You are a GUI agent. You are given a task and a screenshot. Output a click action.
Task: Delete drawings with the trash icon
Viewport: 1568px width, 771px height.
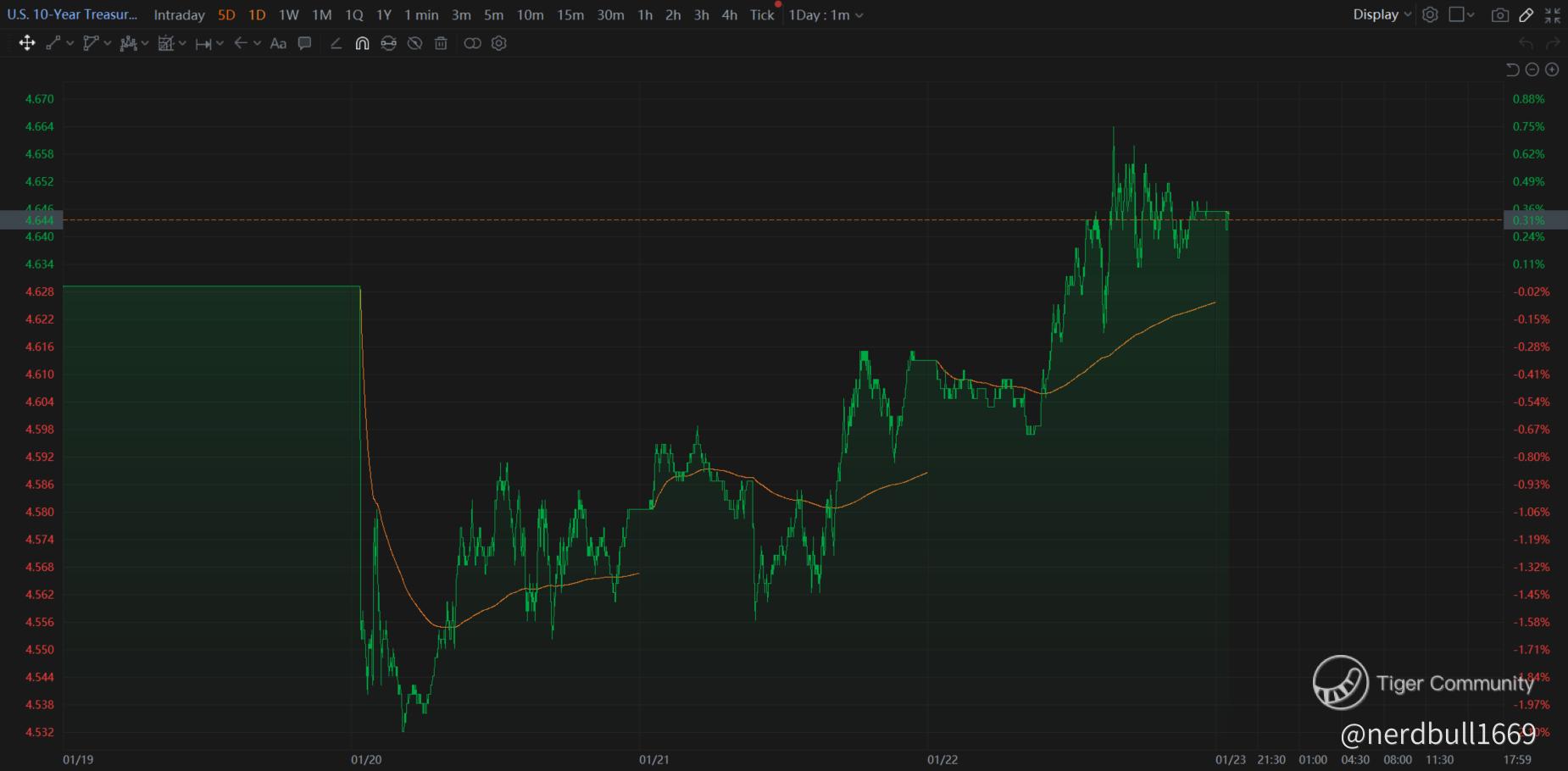(x=441, y=43)
